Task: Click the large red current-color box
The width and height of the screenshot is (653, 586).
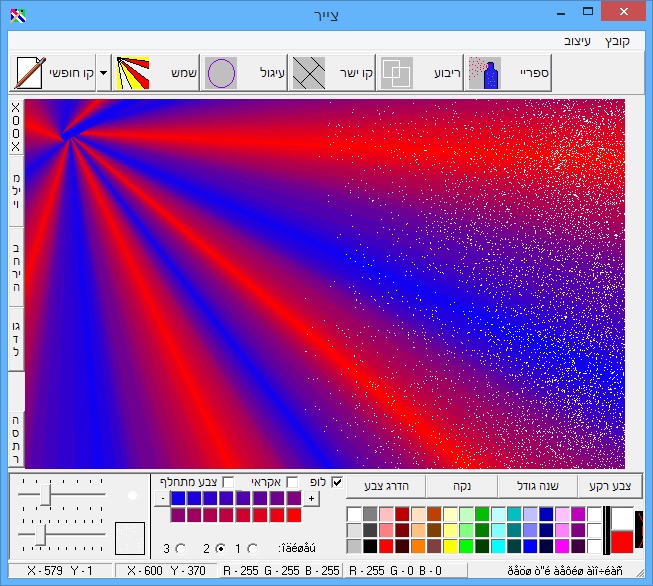Action: [622, 542]
